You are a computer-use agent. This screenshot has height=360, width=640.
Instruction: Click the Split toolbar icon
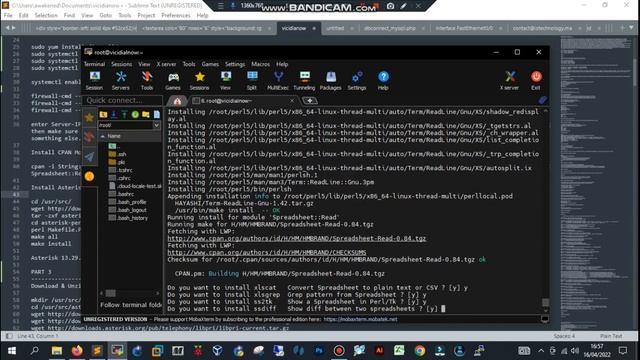click(252, 80)
